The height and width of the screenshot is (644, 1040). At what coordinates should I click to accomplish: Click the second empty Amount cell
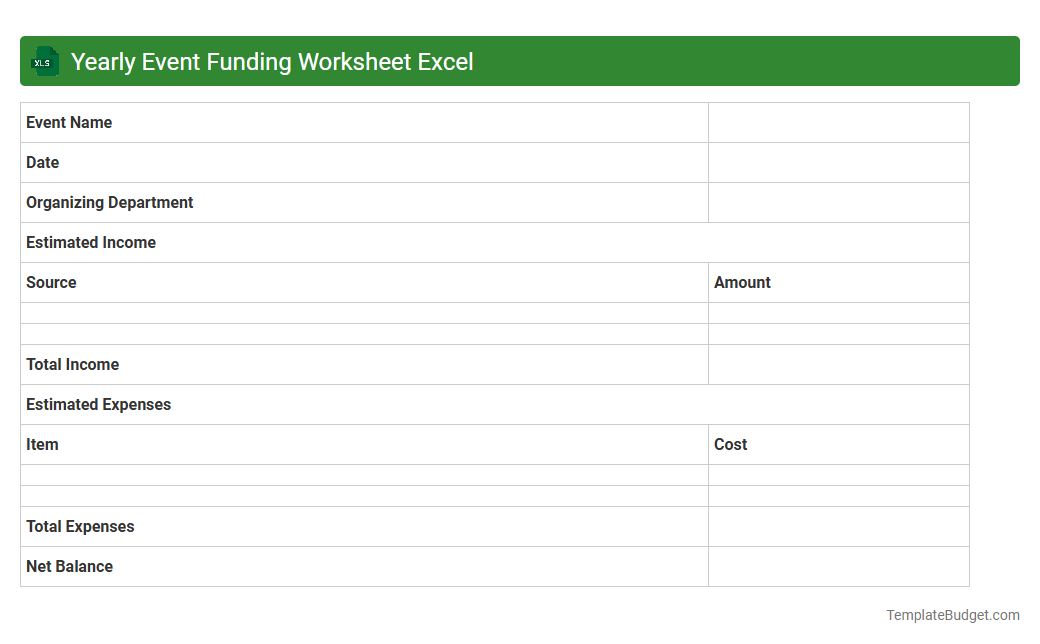[838, 334]
